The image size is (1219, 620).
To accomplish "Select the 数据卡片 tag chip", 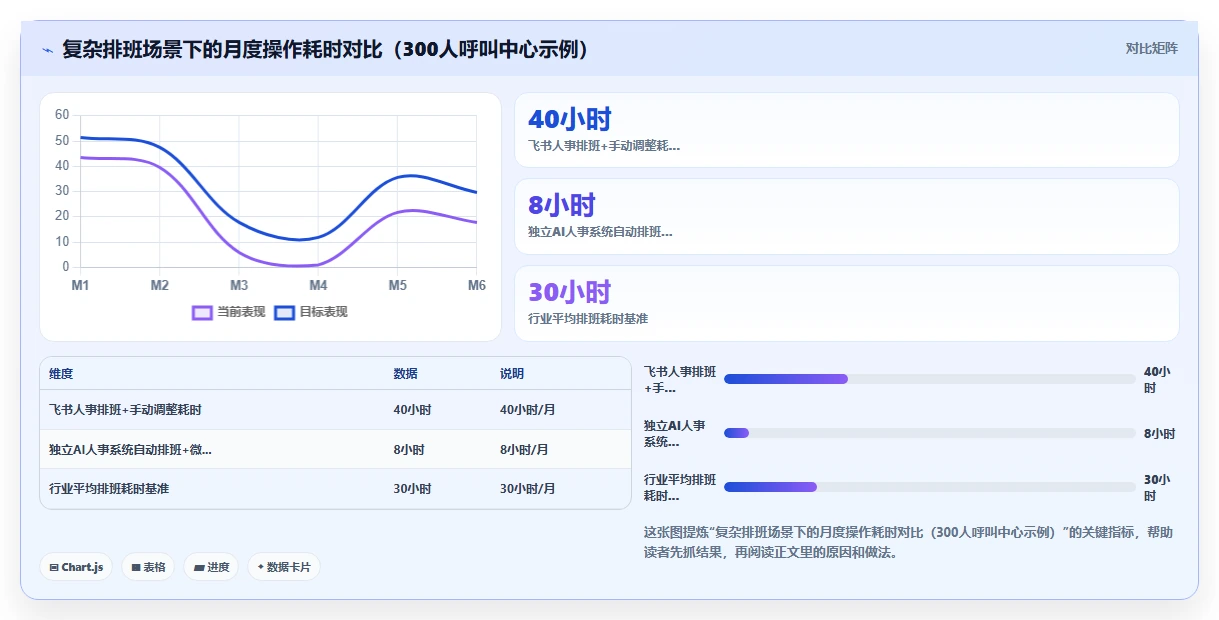I will pos(284,567).
